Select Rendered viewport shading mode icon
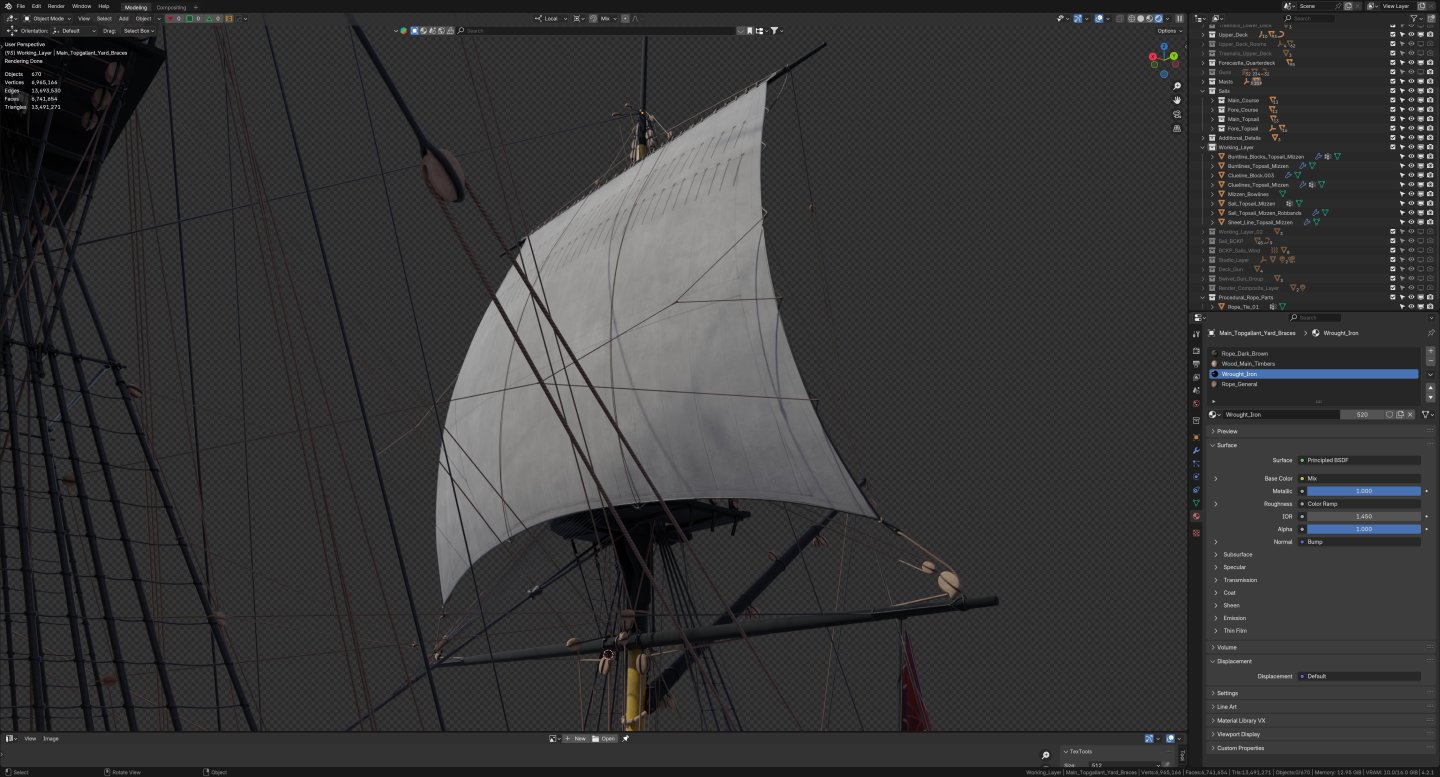 click(1159, 18)
